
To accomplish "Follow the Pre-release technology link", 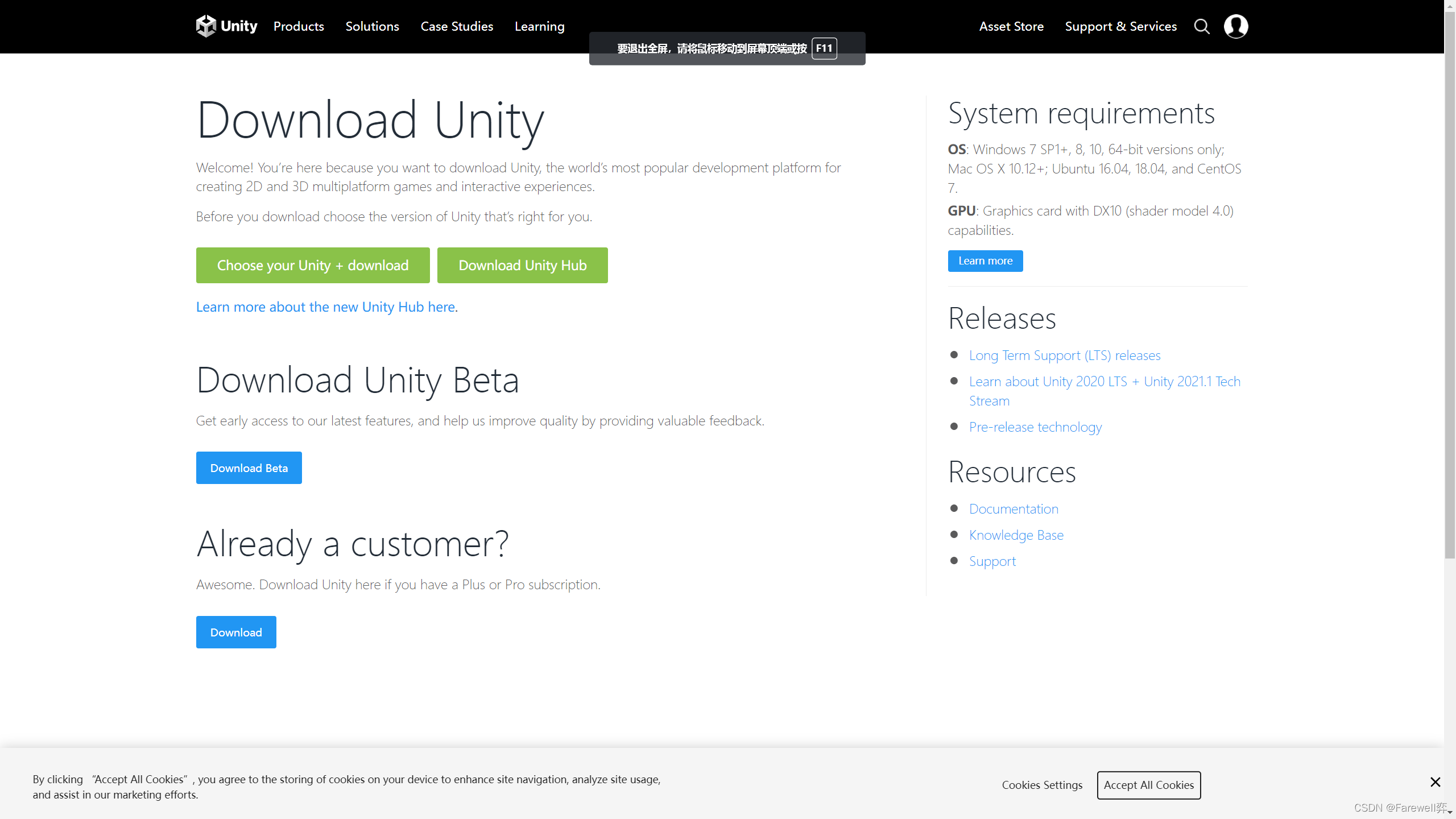I will click(x=1035, y=427).
